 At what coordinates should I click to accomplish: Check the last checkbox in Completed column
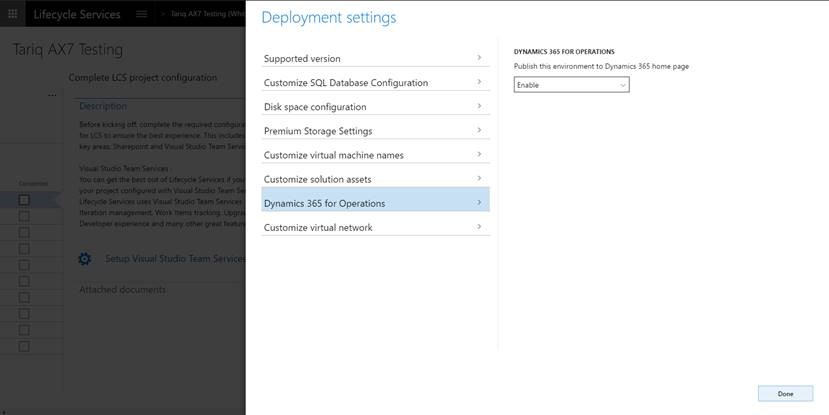tap(24, 346)
